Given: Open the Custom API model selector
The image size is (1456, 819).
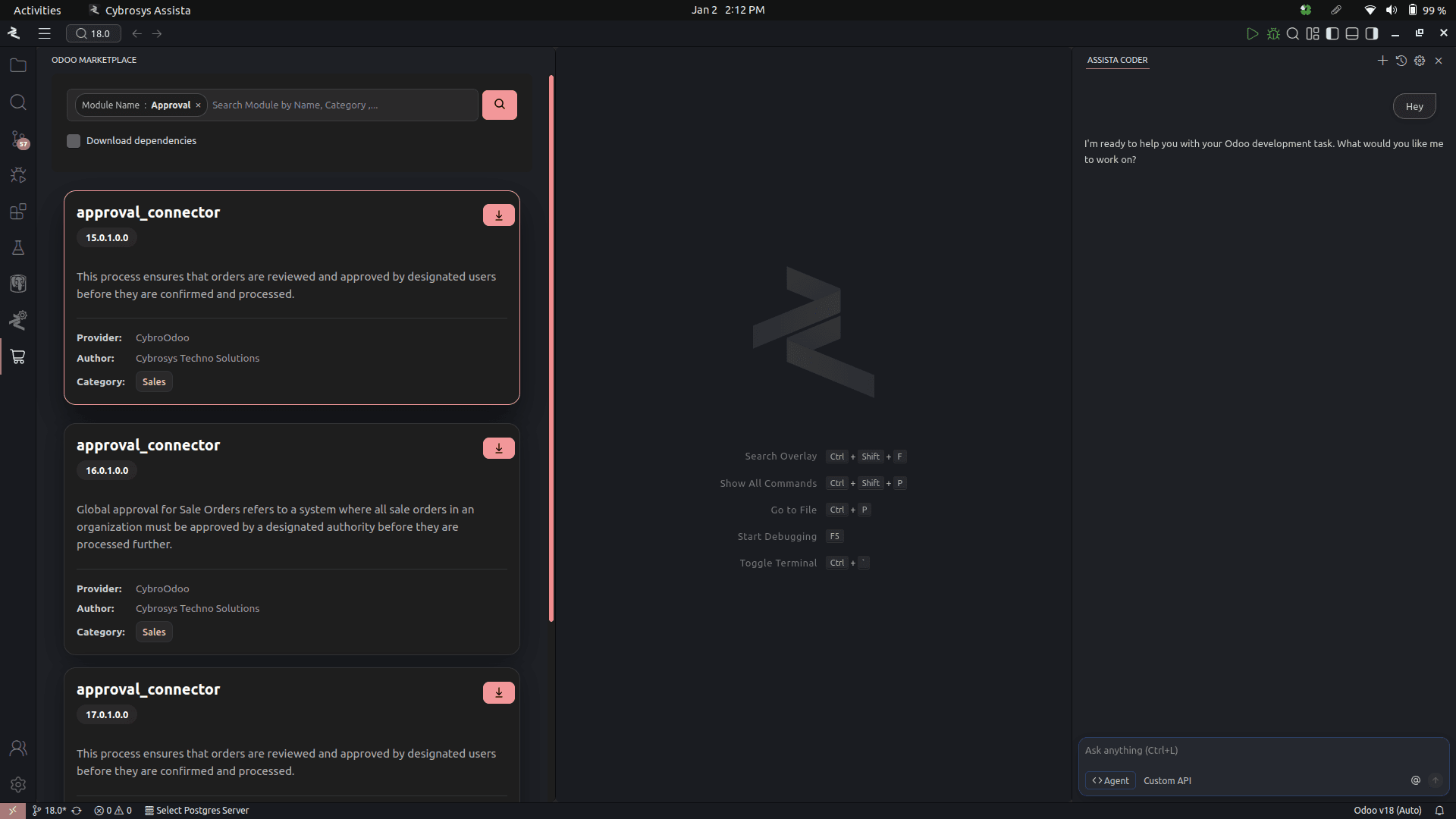Looking at the screenshot, I should click(x=1167, y=780).
